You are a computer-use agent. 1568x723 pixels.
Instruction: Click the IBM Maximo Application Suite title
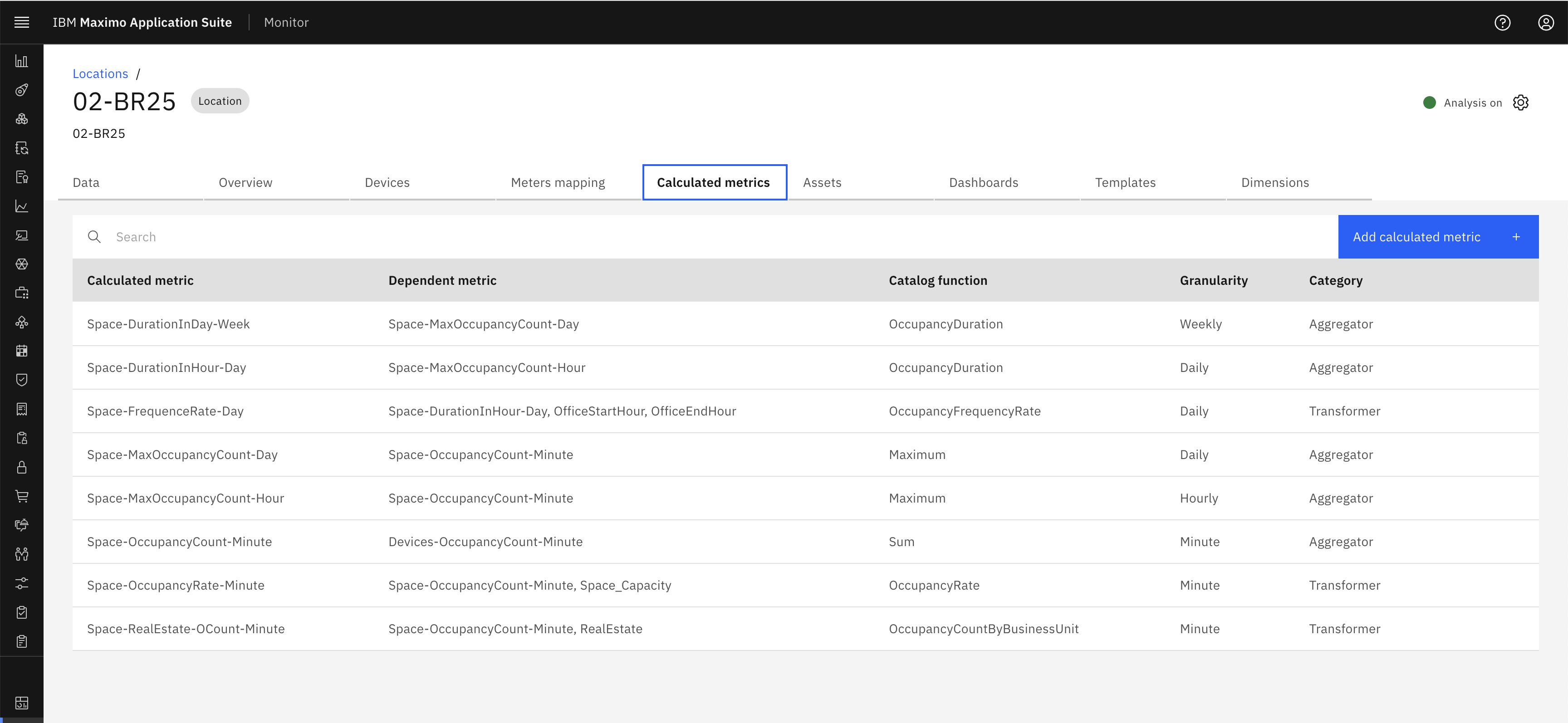click(142, 23)
